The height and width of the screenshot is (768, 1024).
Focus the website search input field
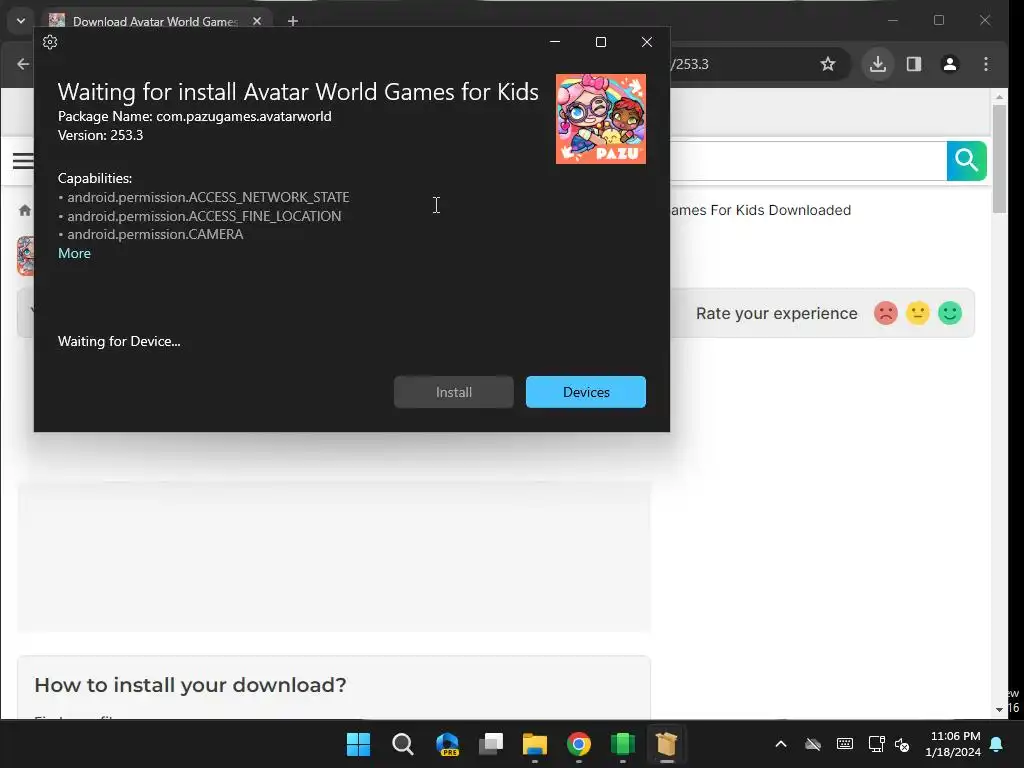click(808, 161)
